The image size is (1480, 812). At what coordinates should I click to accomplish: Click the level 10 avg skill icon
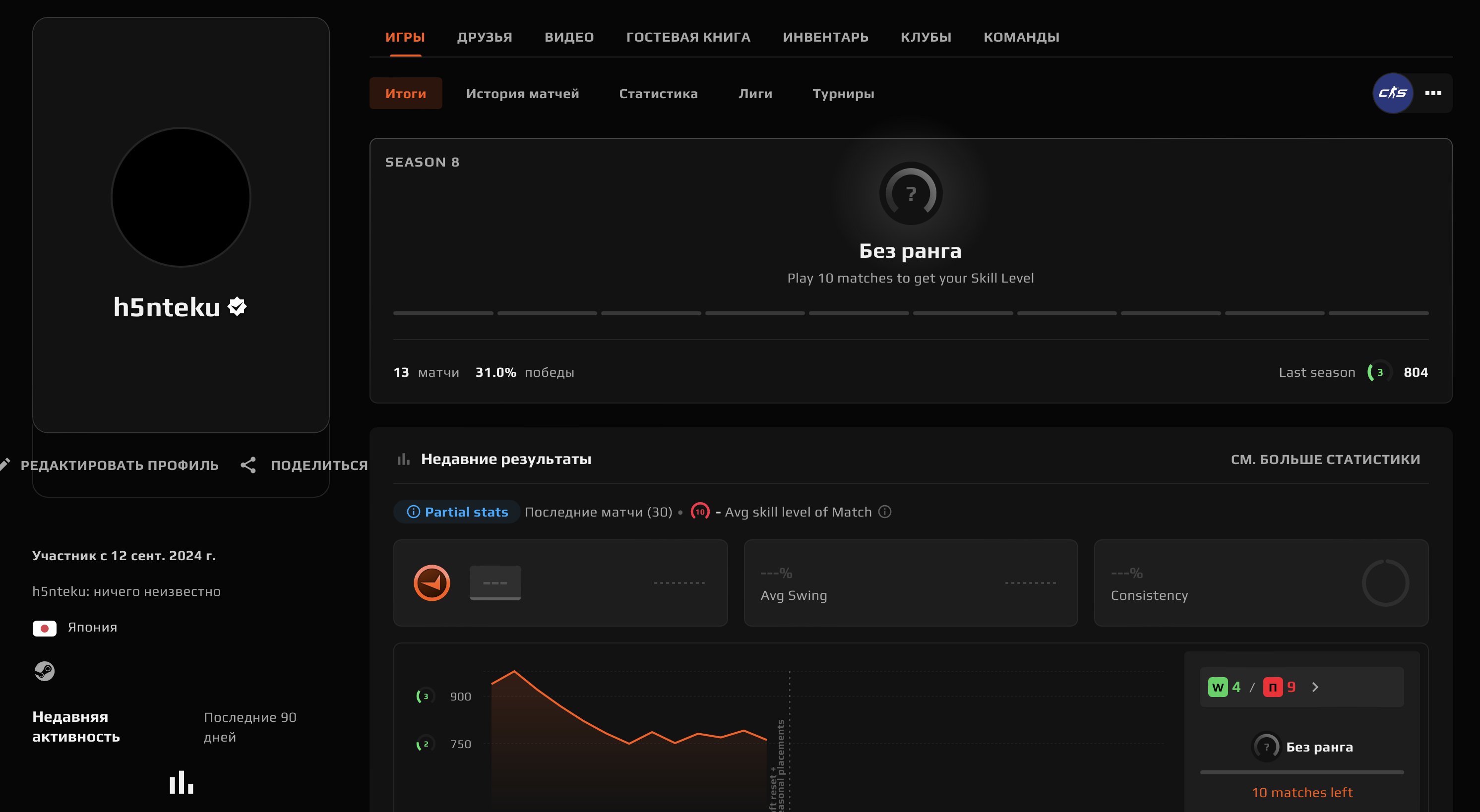[700, 512]
